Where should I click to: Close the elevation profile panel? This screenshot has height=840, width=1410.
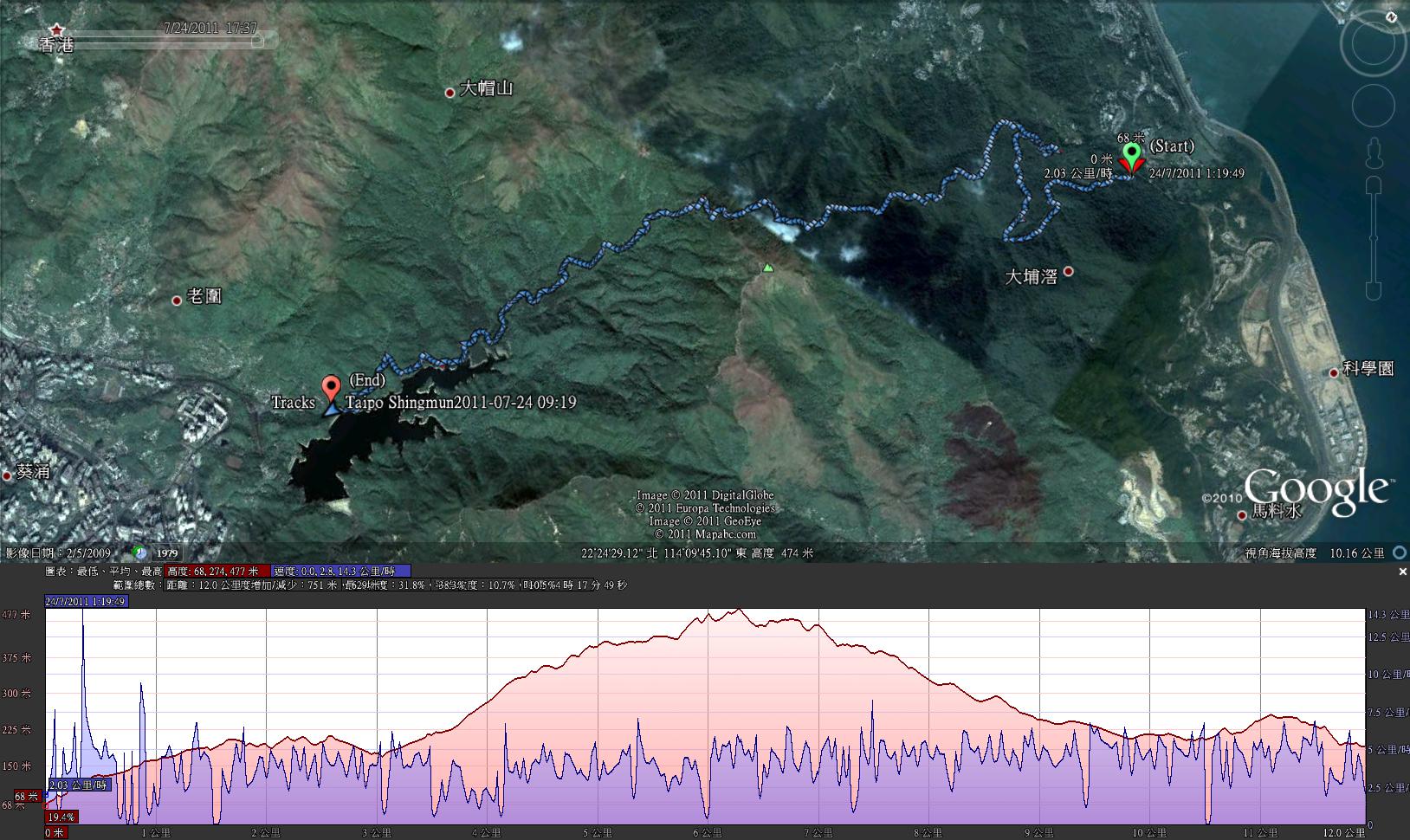(1403, 572)
